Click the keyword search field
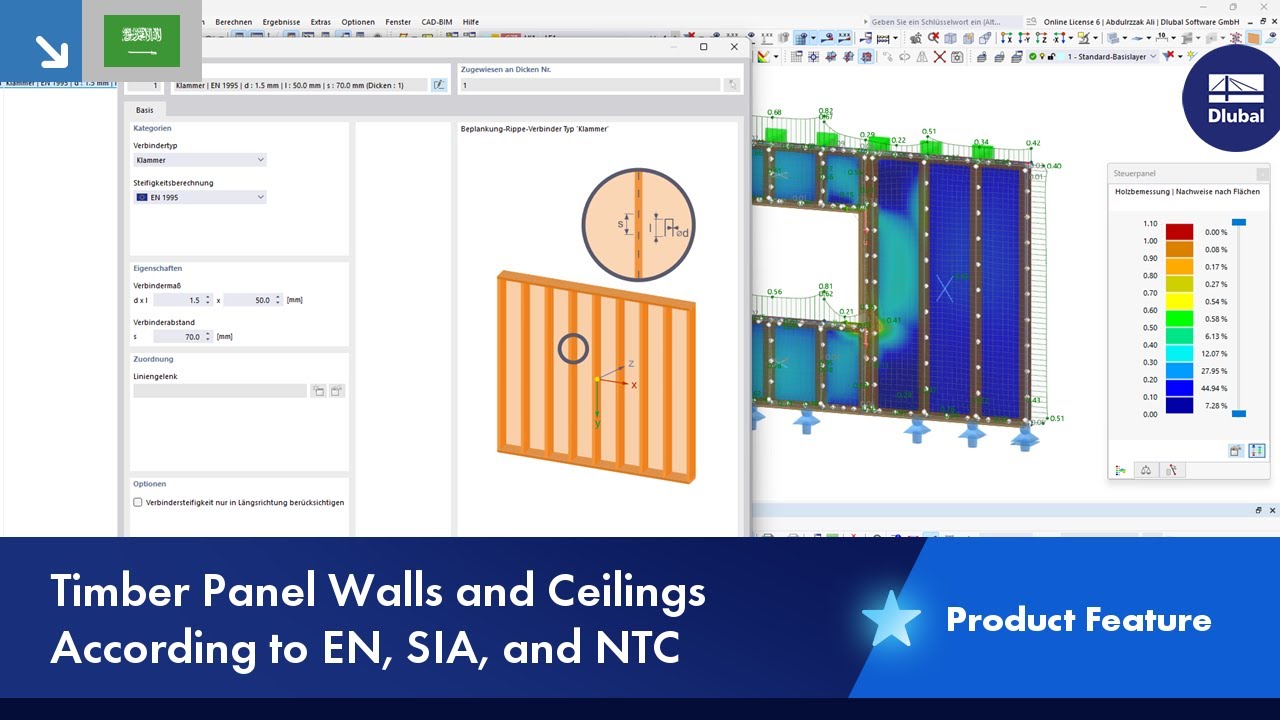This screenshot has height=720, width=1280. pos(946,21)
